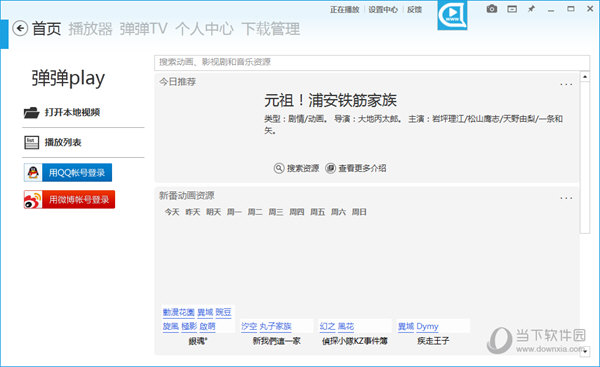600x367 pixels.
Task: Take a screenshot with the camera icon
Action: click(492, 9)
